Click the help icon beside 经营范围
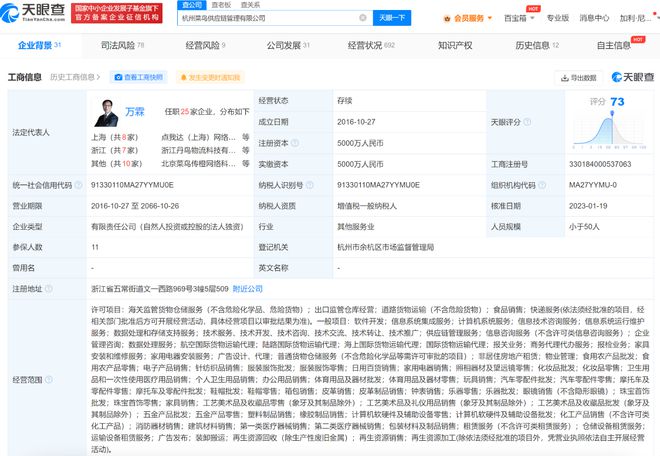 (48, 379)
